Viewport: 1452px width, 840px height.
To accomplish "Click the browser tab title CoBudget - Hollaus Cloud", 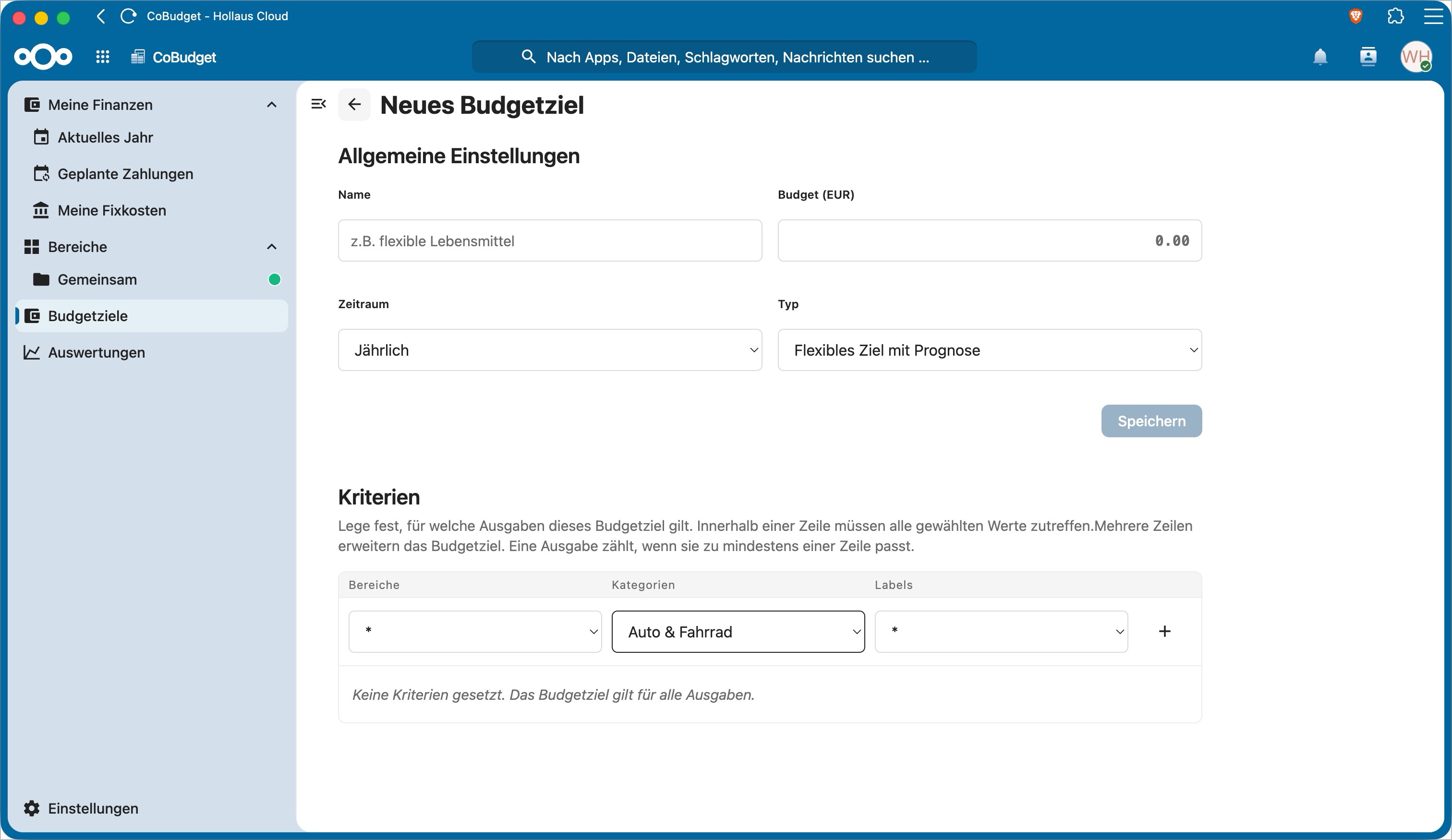I will (x=217, y=16).
